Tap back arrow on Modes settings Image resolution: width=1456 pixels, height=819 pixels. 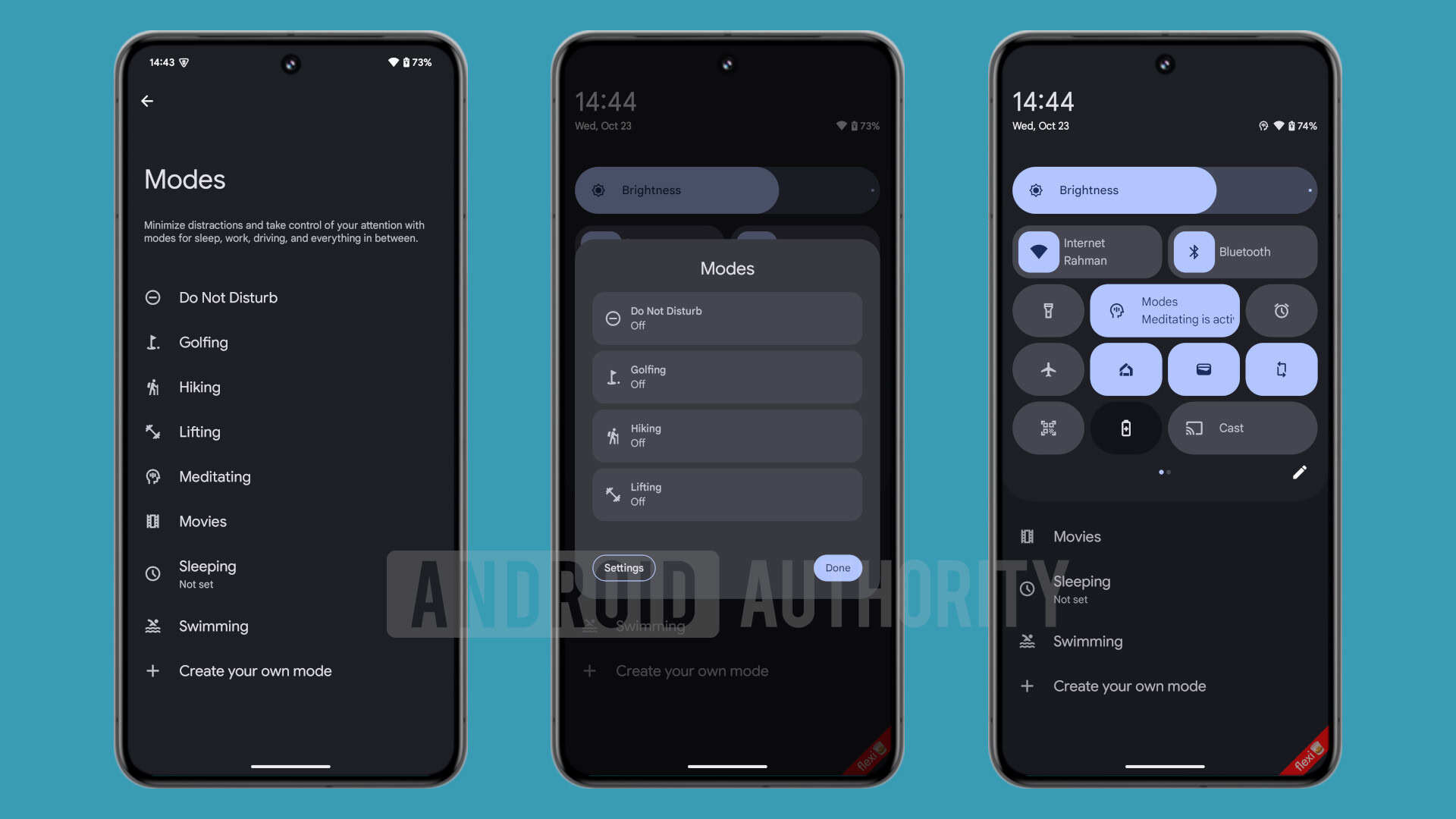[148, 100]
